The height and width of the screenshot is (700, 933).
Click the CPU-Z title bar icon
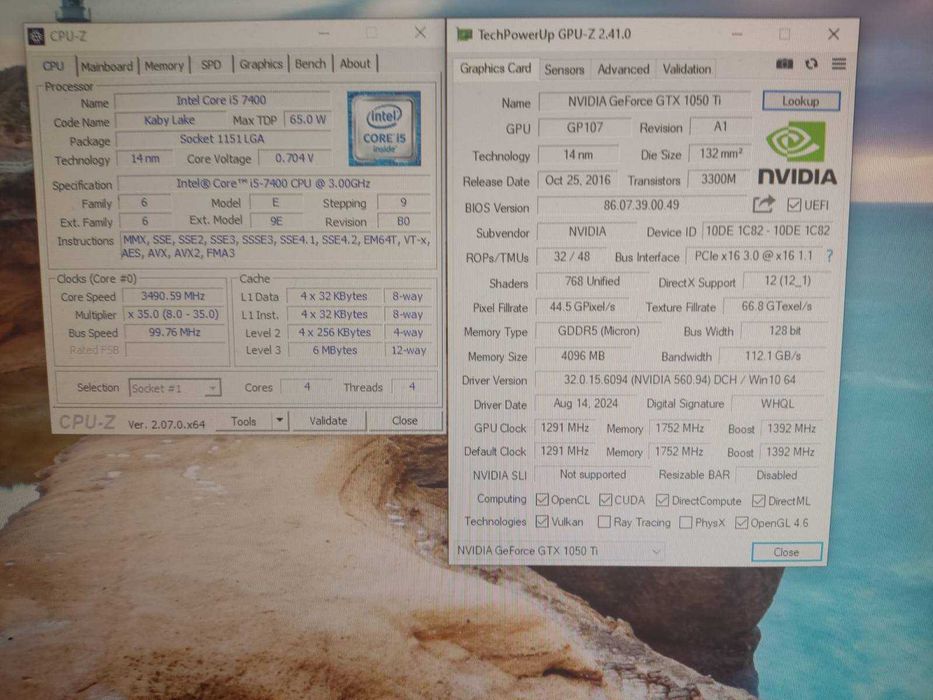pyautogui.click(x=36, y=36)
